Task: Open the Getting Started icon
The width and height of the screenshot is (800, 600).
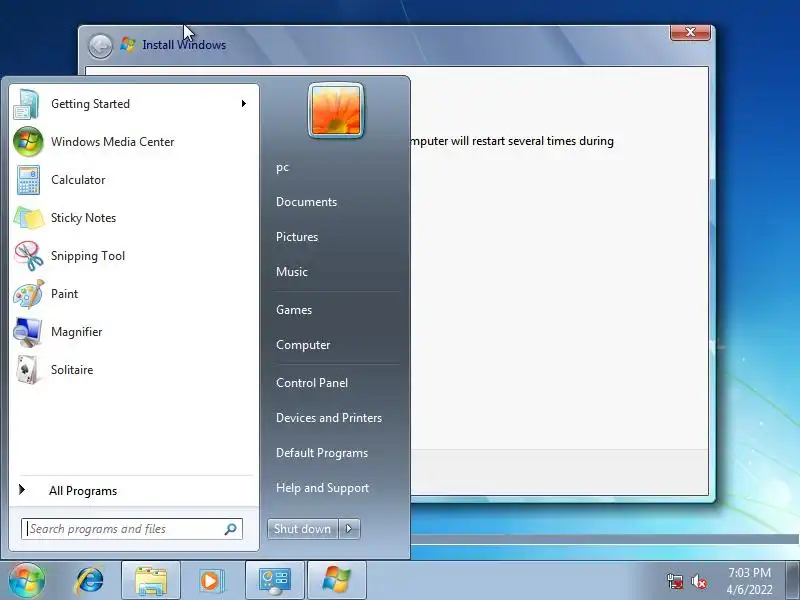Action: coord(27,104)
